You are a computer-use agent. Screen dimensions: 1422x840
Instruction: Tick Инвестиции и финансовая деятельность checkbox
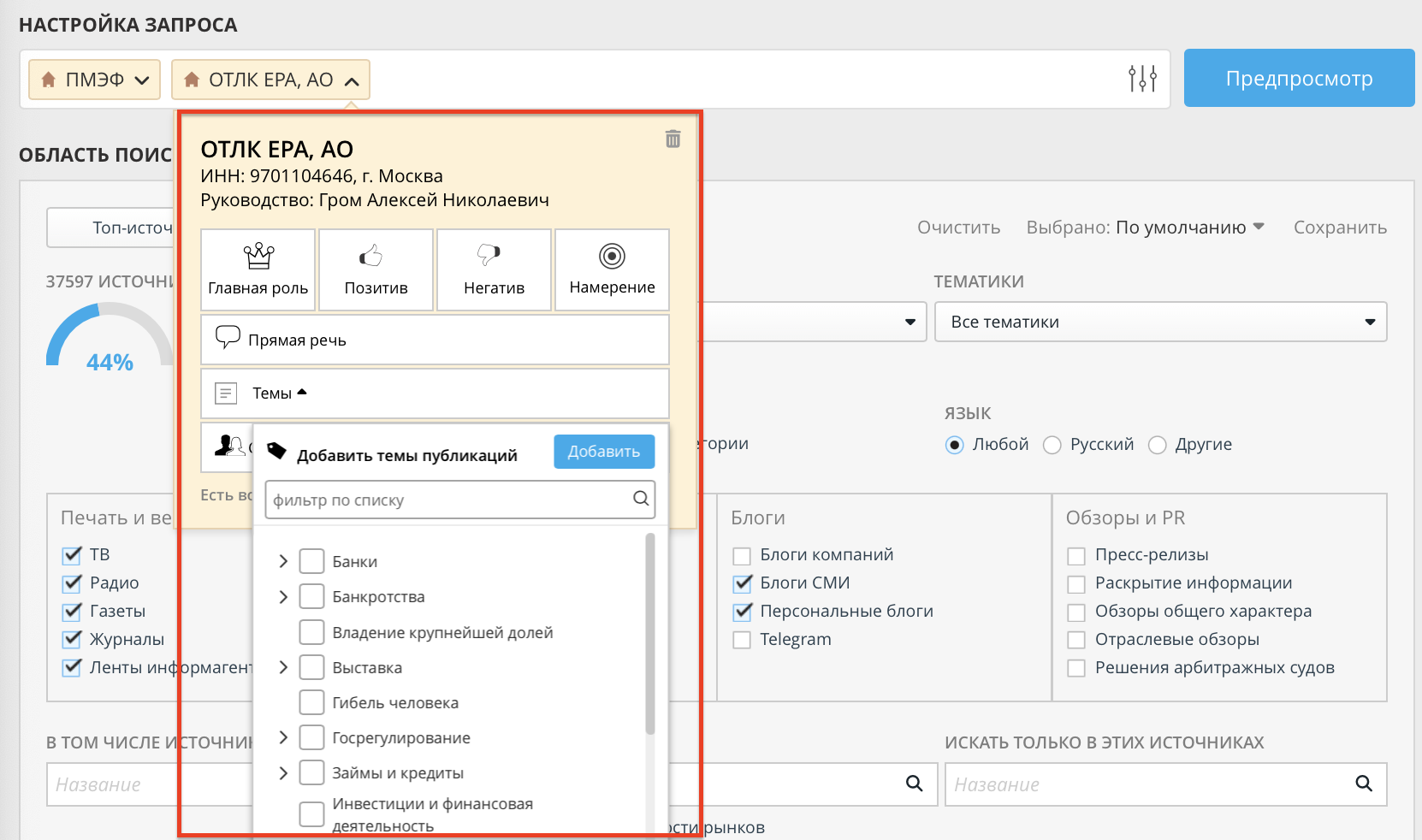click(x=311, y=815)
